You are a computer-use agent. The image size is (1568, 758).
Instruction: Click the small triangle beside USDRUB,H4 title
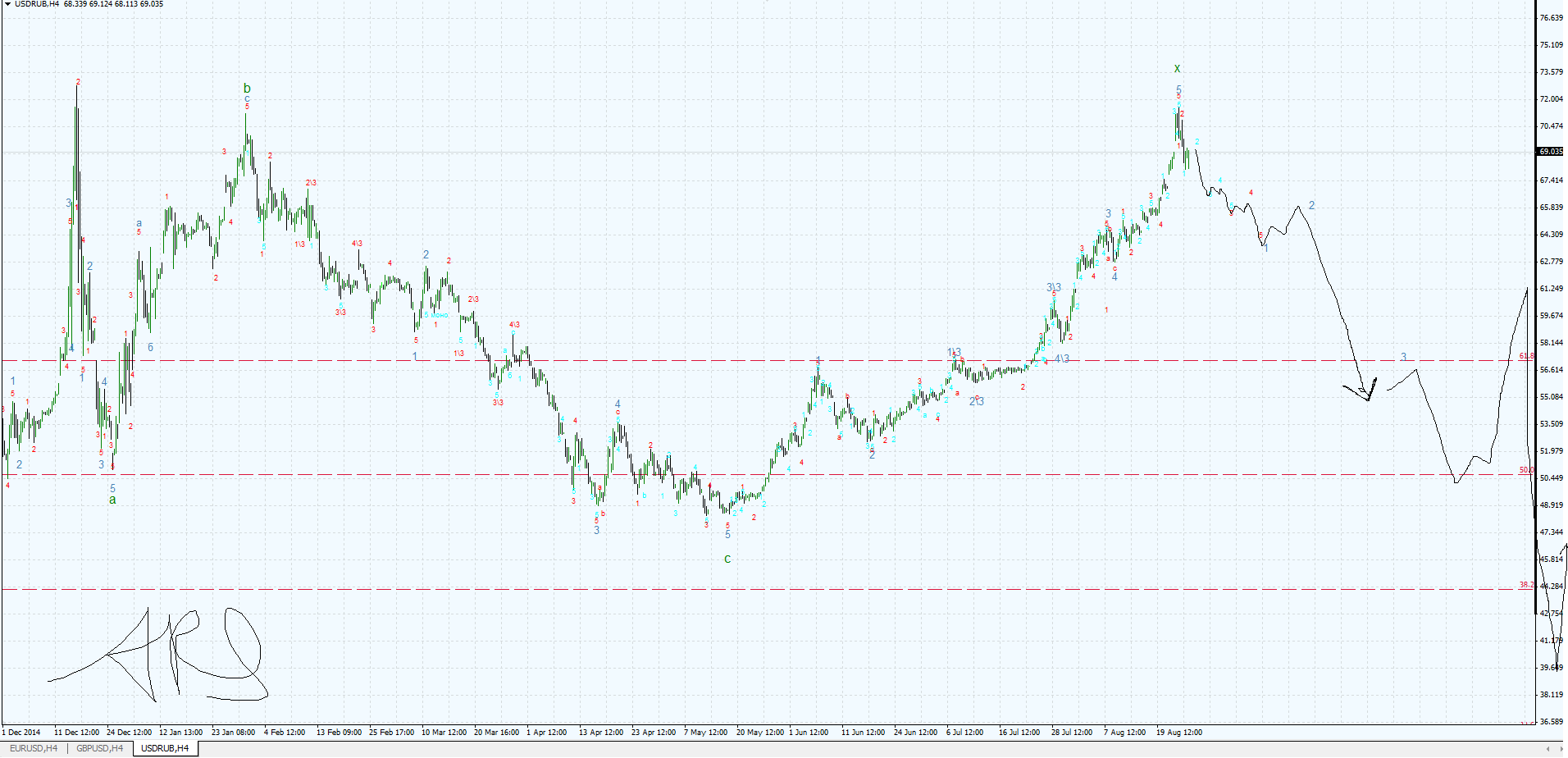pos(7,4)
